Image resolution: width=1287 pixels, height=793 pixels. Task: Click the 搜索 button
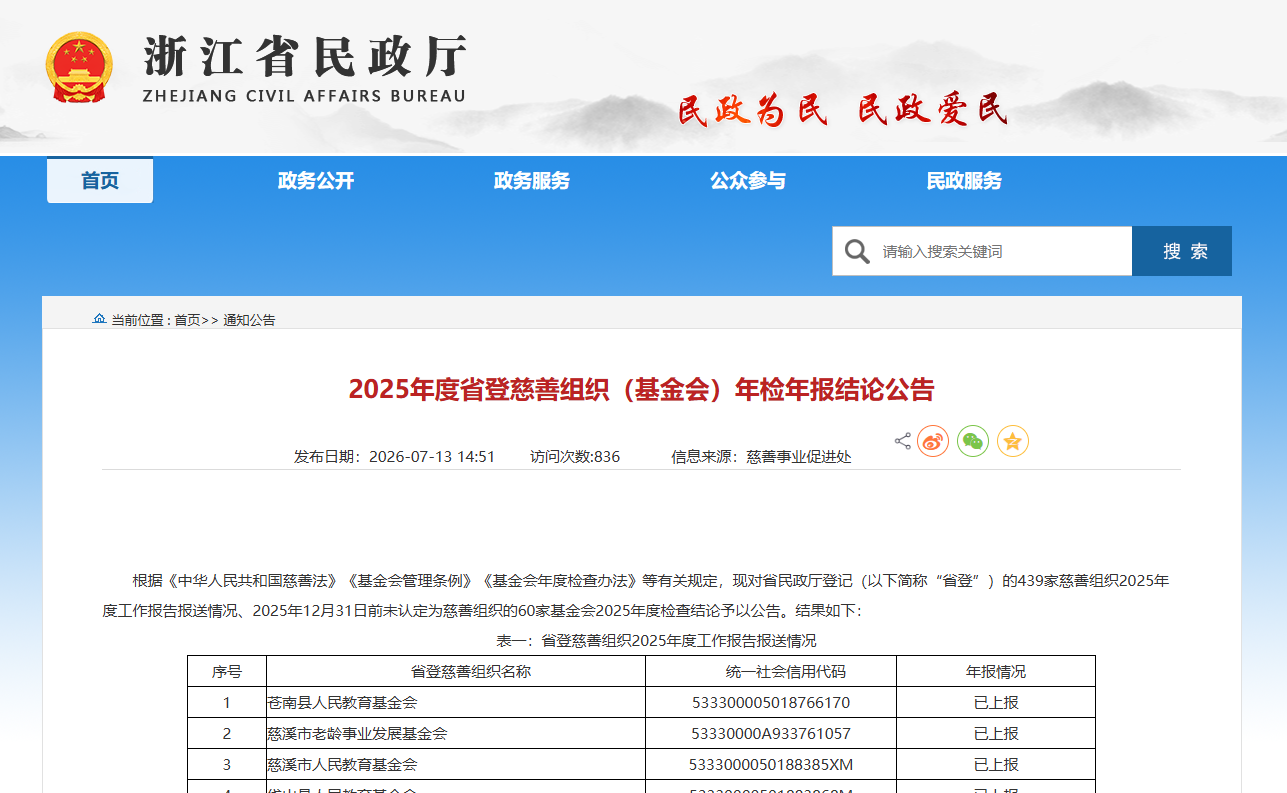(x=1182, y=251)
